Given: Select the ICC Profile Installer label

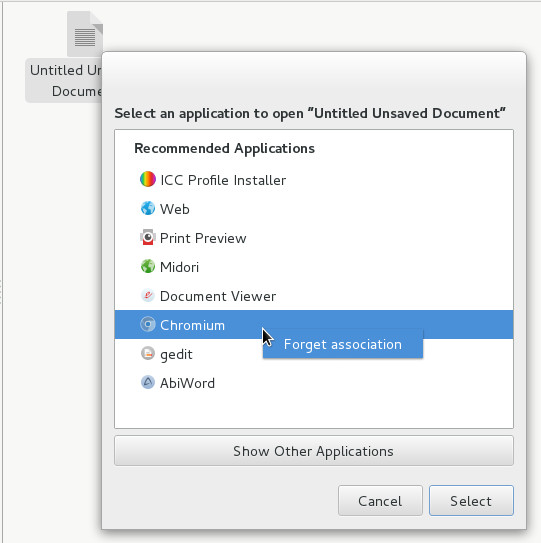Looking at the screenshot, I should pos(223,180).
